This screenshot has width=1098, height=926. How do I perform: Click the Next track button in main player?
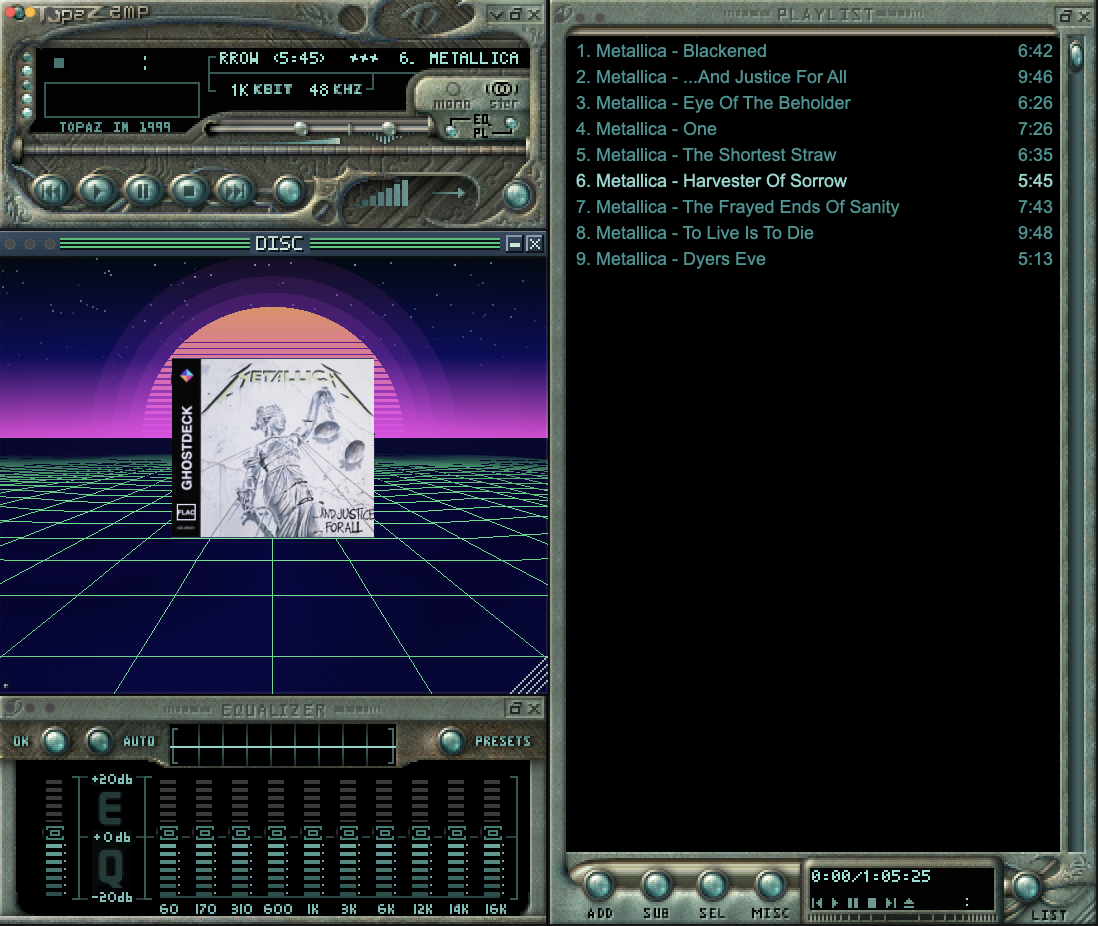235,191
